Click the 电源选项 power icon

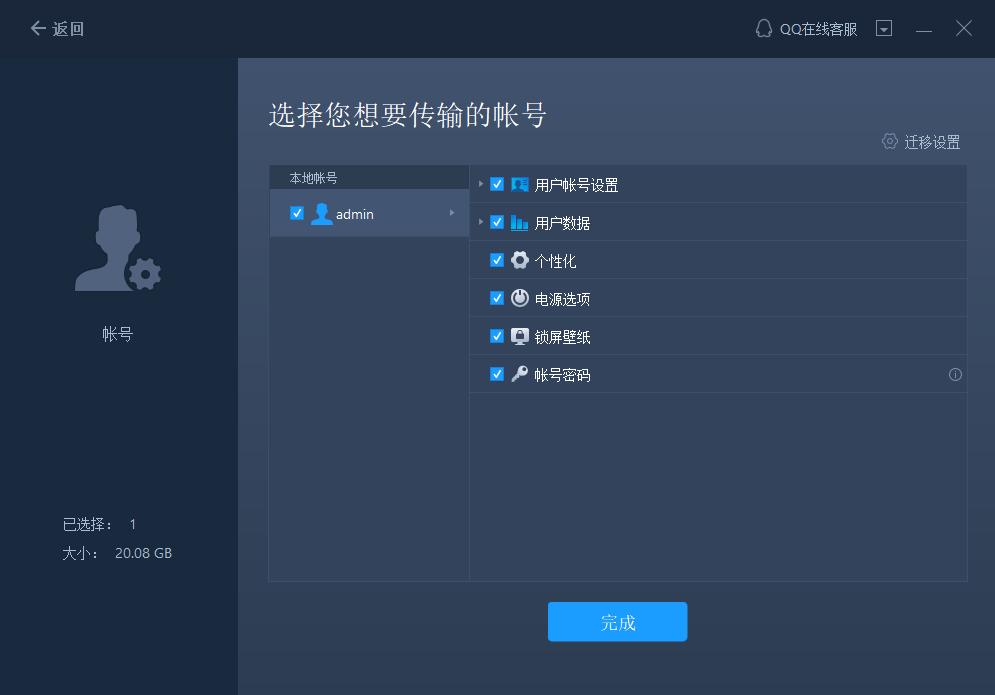[518, 298]
